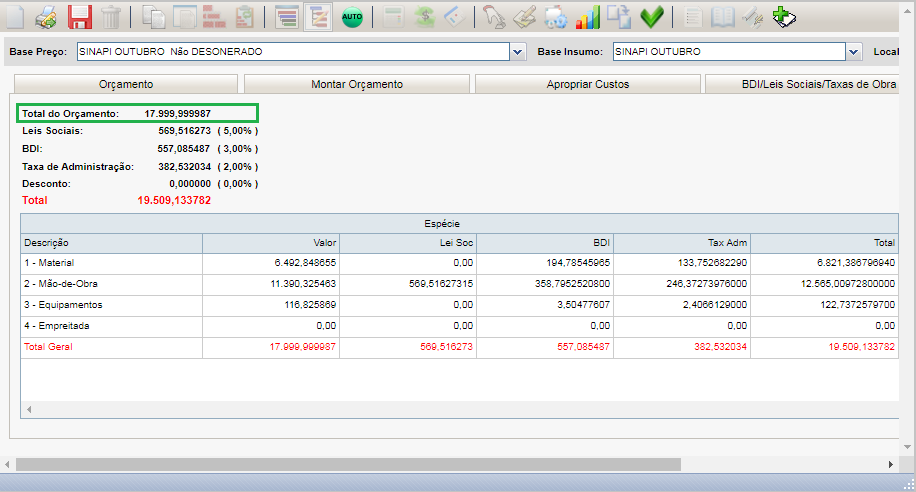Click the Equipamentos value 116,825869
The width and height of the screenshot is (916, 492).
click(310, 305)
